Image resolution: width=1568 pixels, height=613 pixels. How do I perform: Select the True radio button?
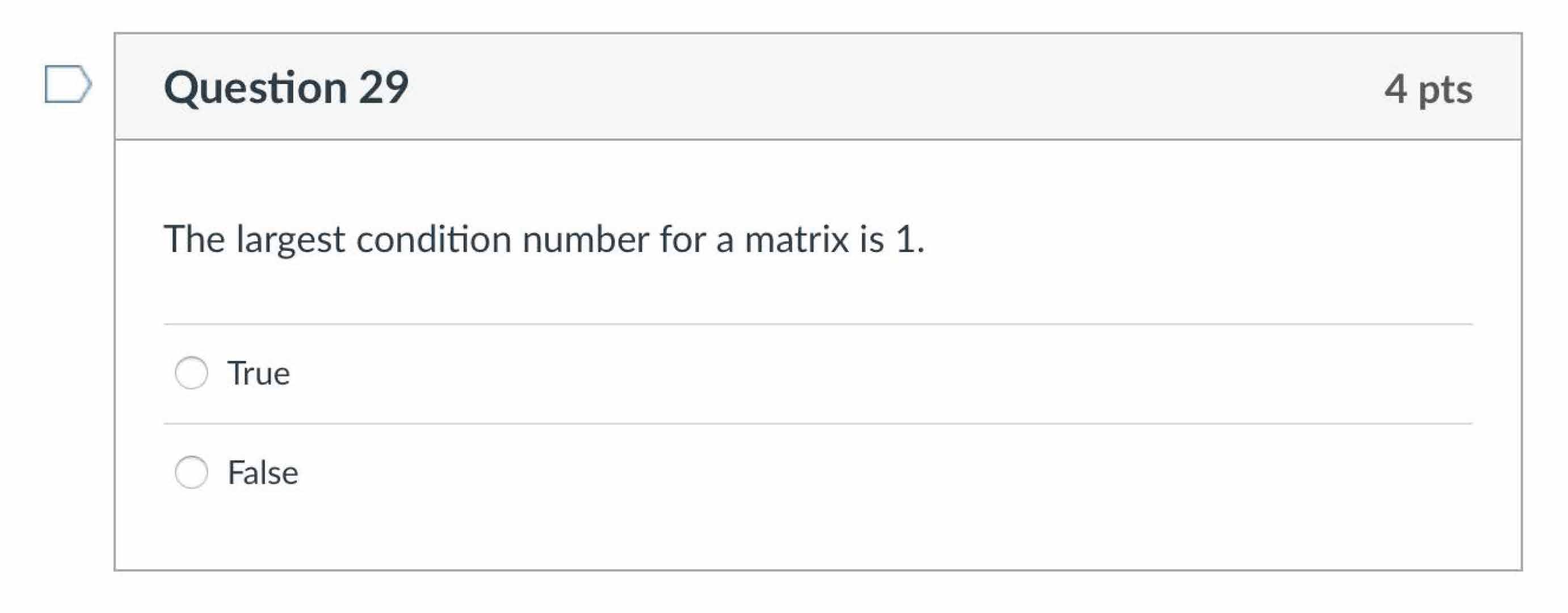pyautogui.click(x=191, y=372)
